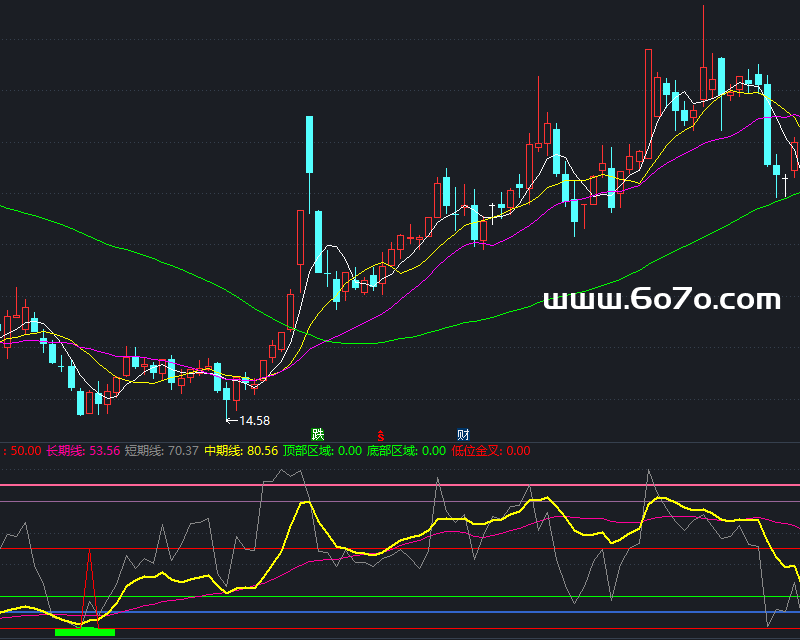Click the green 跌 marker icon
This screenshot has width=800, height=640.
(318, 434)
